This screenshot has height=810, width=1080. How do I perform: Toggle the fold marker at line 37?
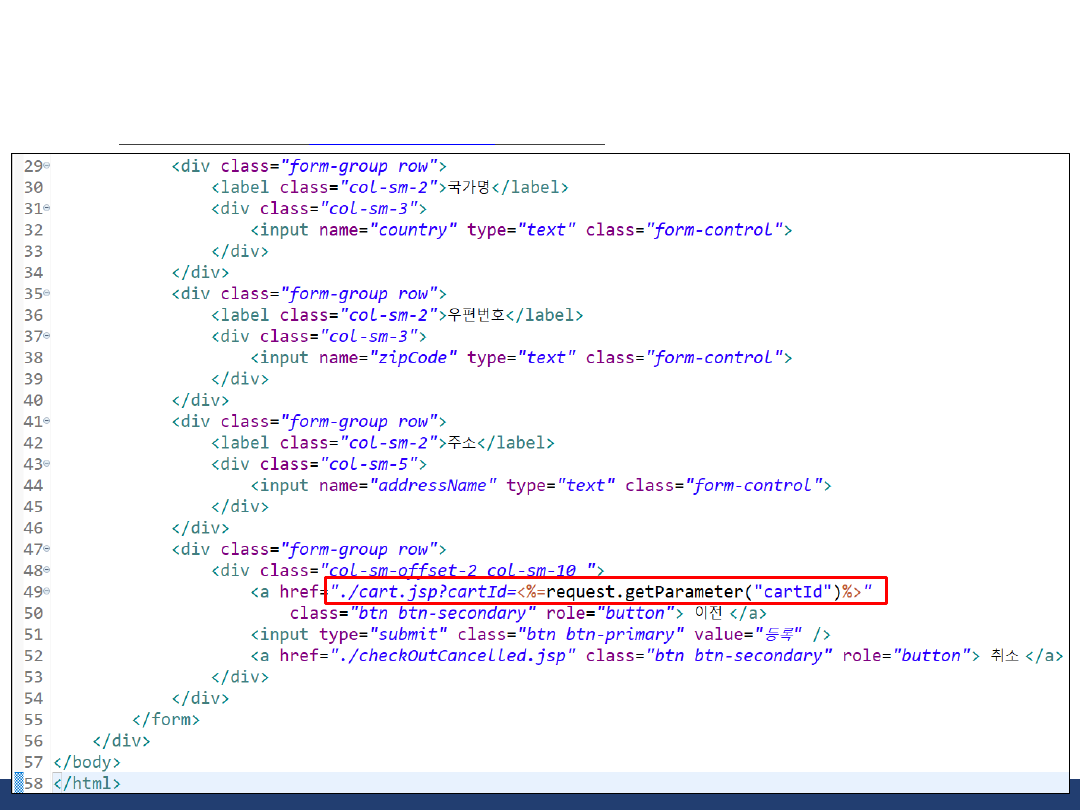click(47, 336)
